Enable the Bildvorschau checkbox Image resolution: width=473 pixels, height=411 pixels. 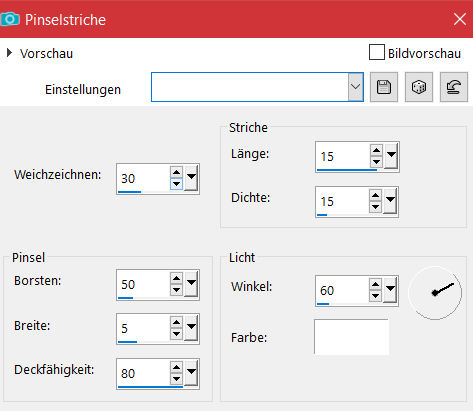point(377,52)
